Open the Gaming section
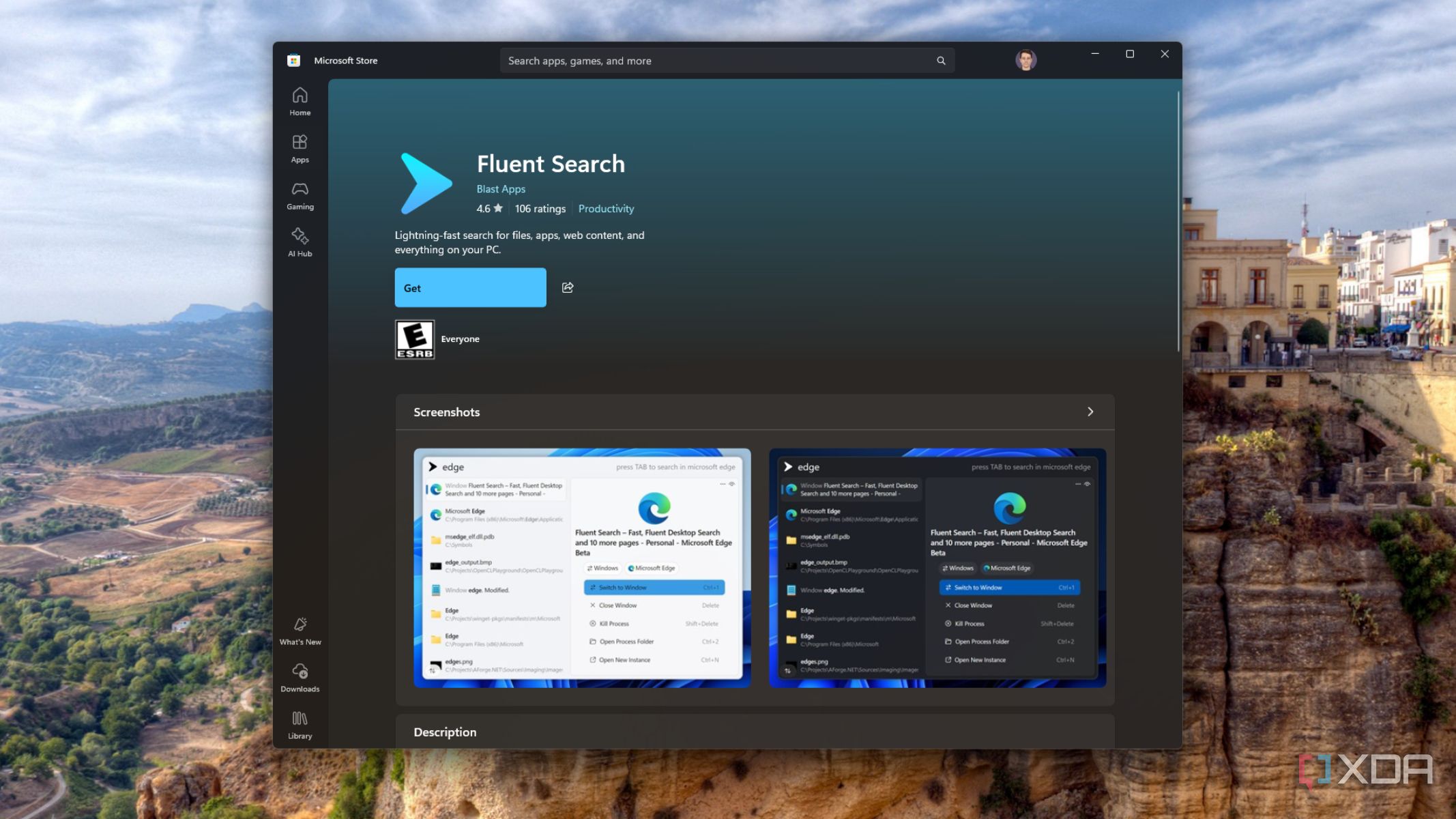The image size is (1456, 819). pyautogui.click(x=300, y=196)
